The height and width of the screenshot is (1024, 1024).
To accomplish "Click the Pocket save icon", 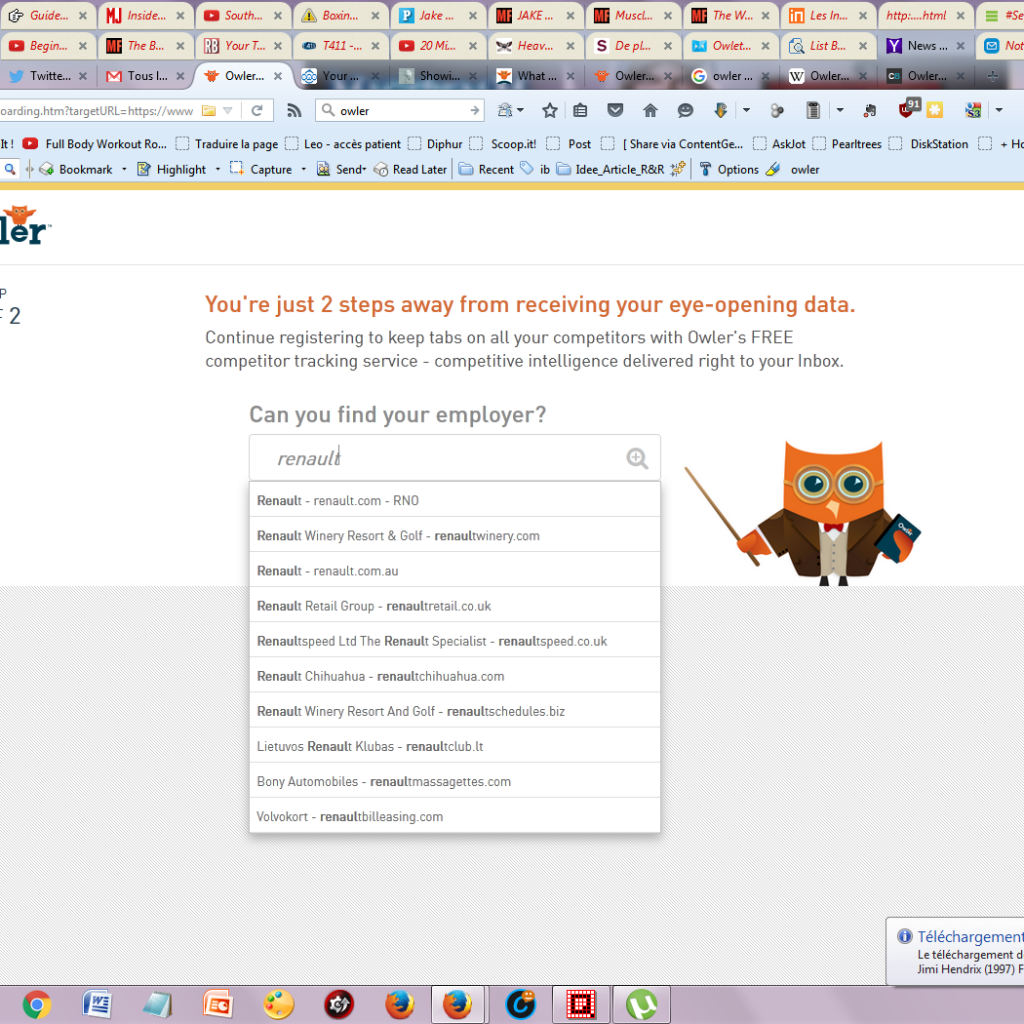I will coord(615,110).
